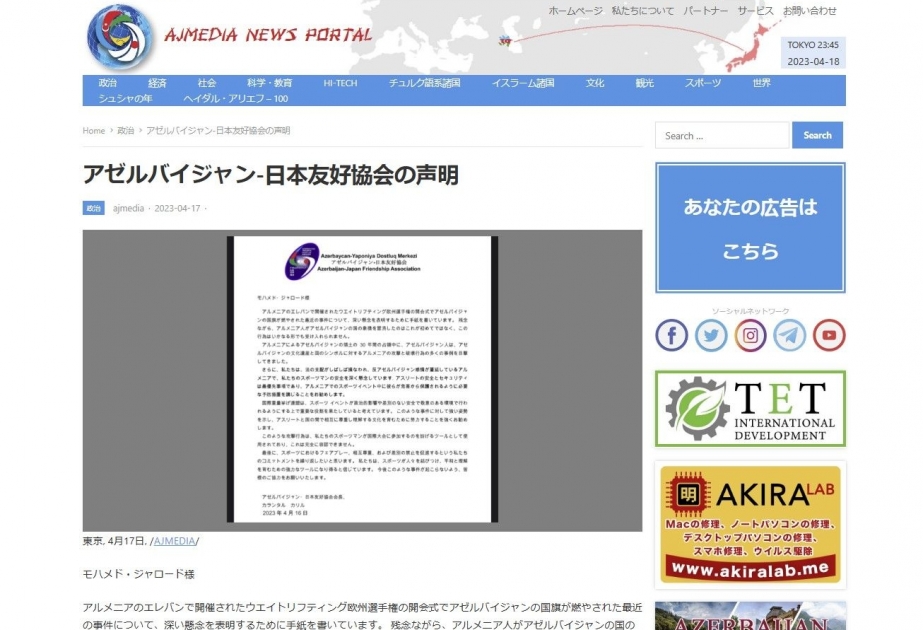This screenshot has width=923, height=630.
Task: Click the blue Search button
Action: click(818, 135)
